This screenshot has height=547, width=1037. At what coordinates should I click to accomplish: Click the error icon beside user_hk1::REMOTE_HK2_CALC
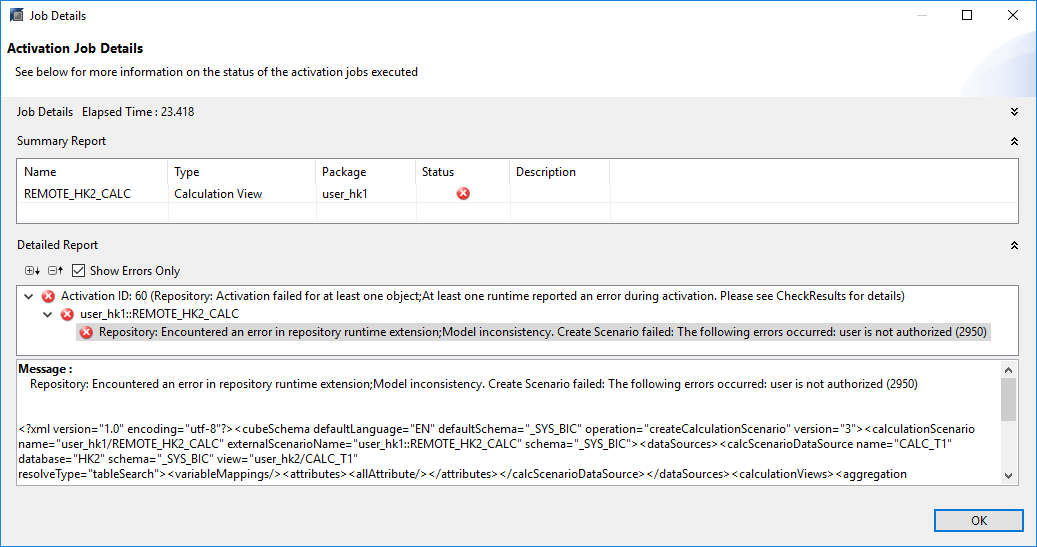(67, 314)
